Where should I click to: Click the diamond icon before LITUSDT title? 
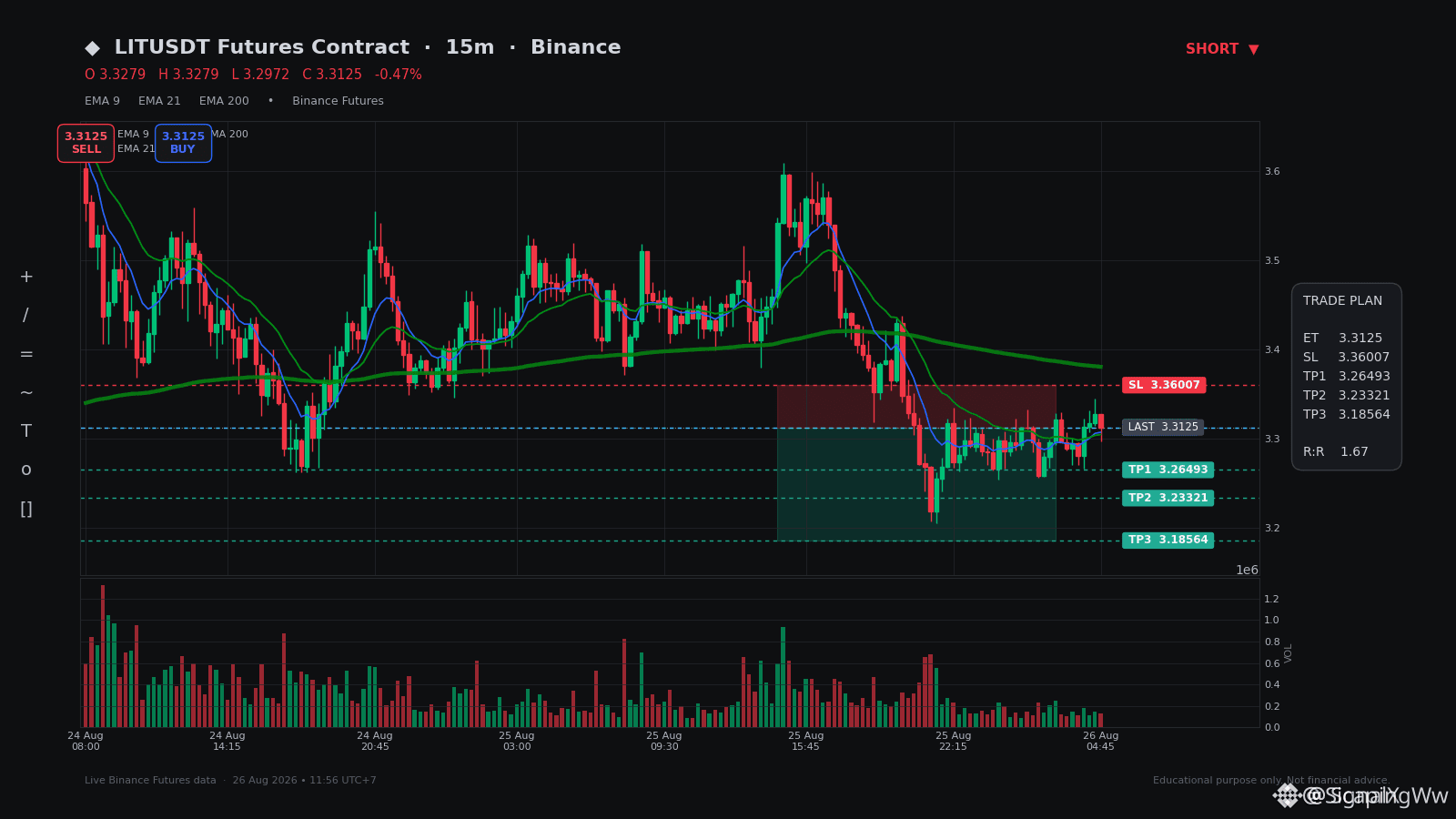pyautogui.click(x=92, y=48)
